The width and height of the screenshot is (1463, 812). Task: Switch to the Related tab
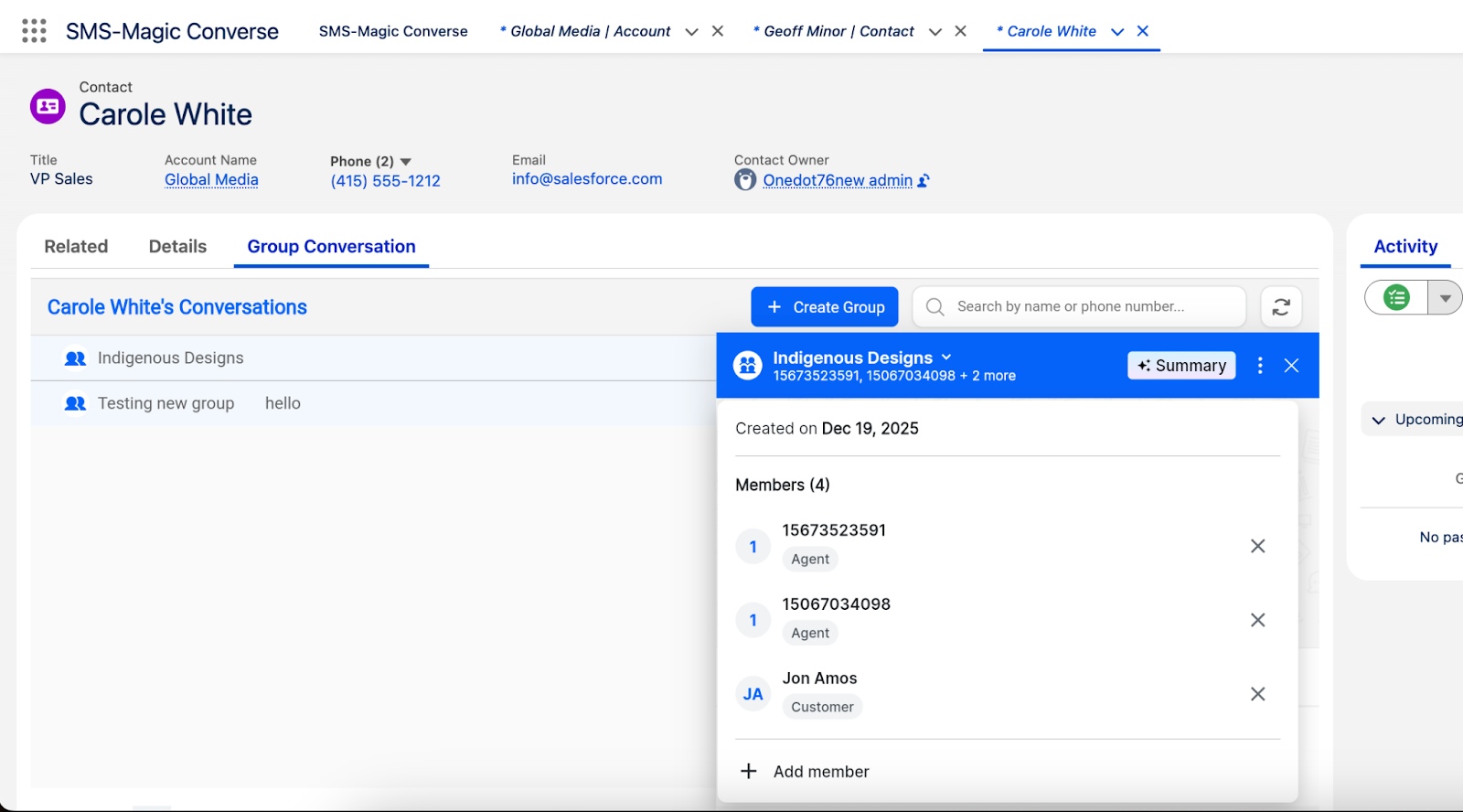pos(76,247)
